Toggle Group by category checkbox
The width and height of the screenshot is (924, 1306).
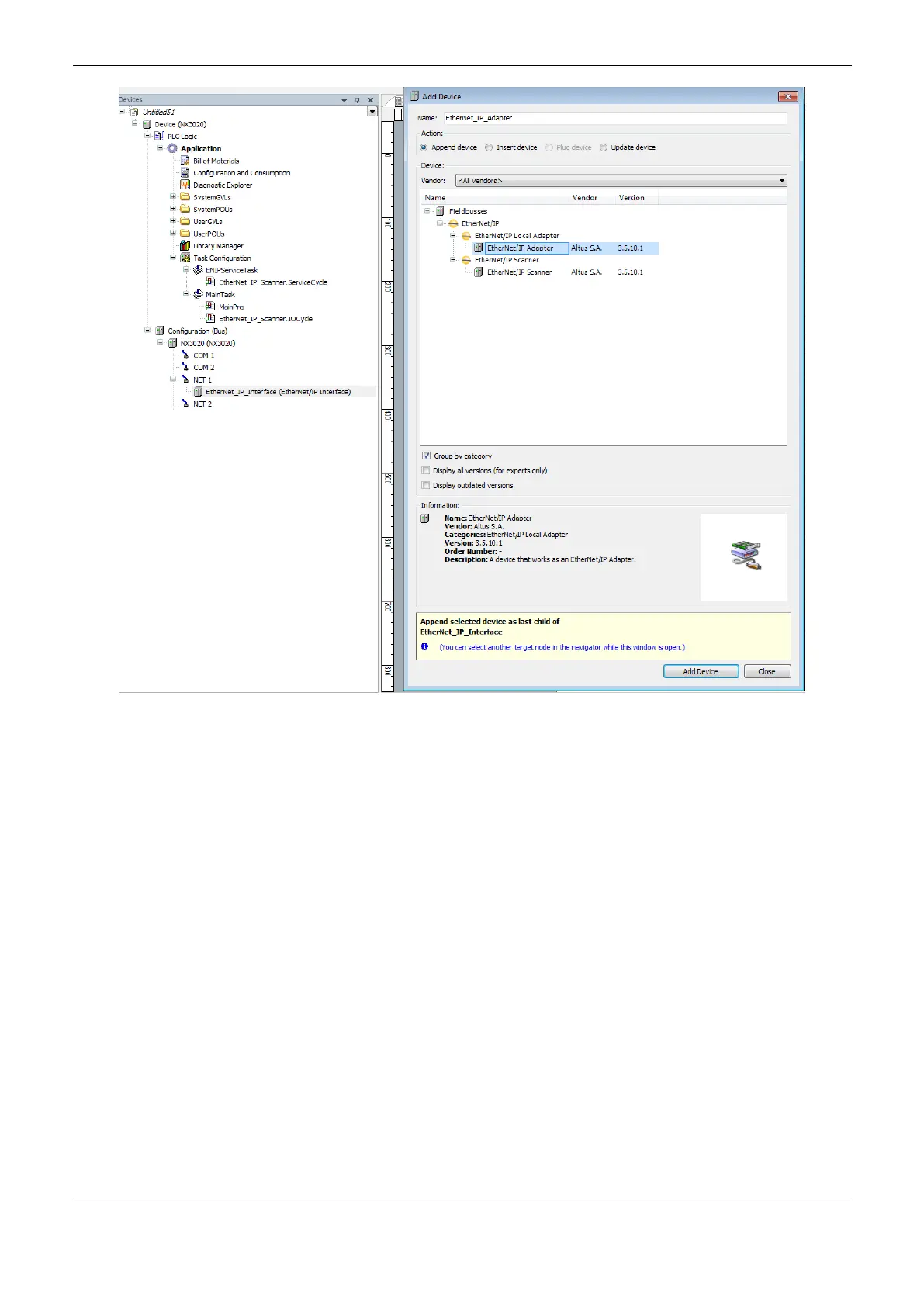(x=426, y=456)
